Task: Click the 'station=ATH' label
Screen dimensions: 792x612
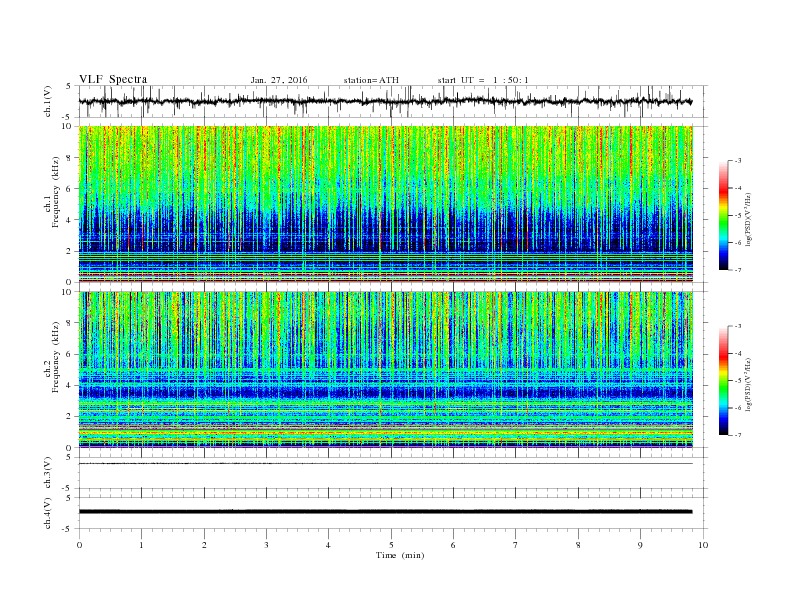Action: tap(371, 80)
